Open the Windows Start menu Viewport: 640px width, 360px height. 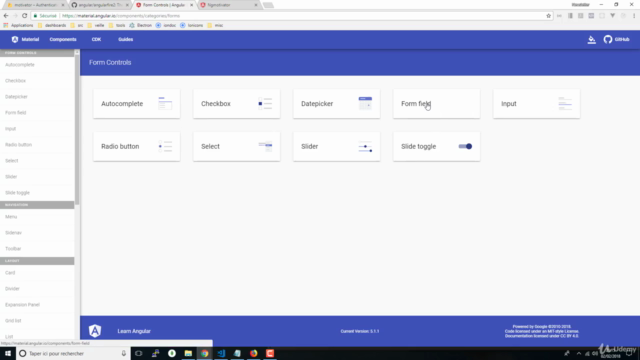pyautogui.click(x=8, y=353)
